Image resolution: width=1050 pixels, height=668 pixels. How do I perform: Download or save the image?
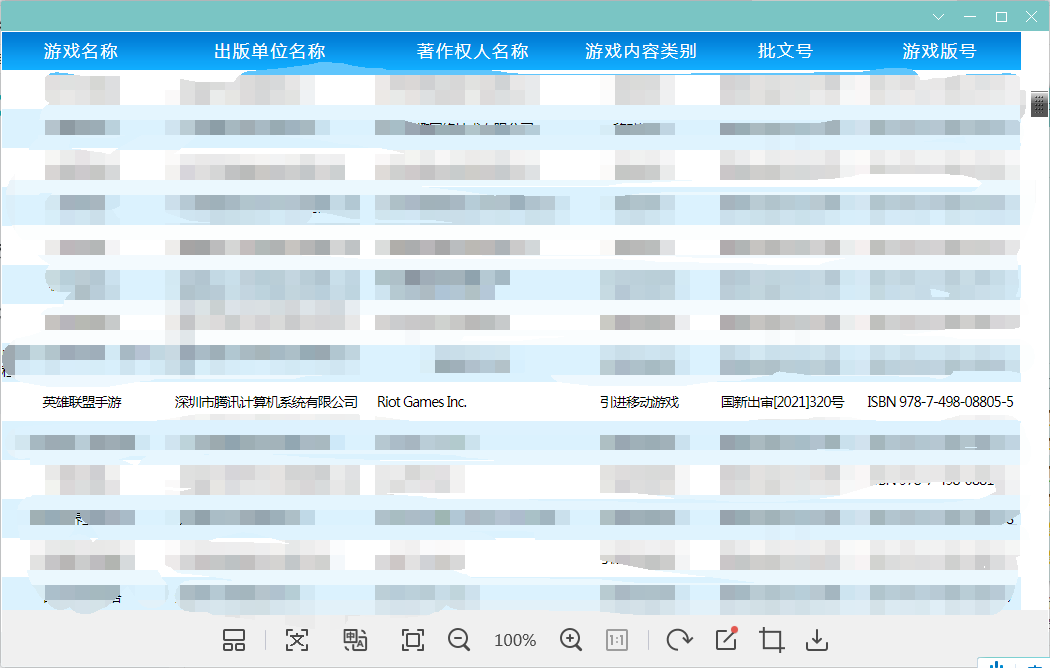817,641
